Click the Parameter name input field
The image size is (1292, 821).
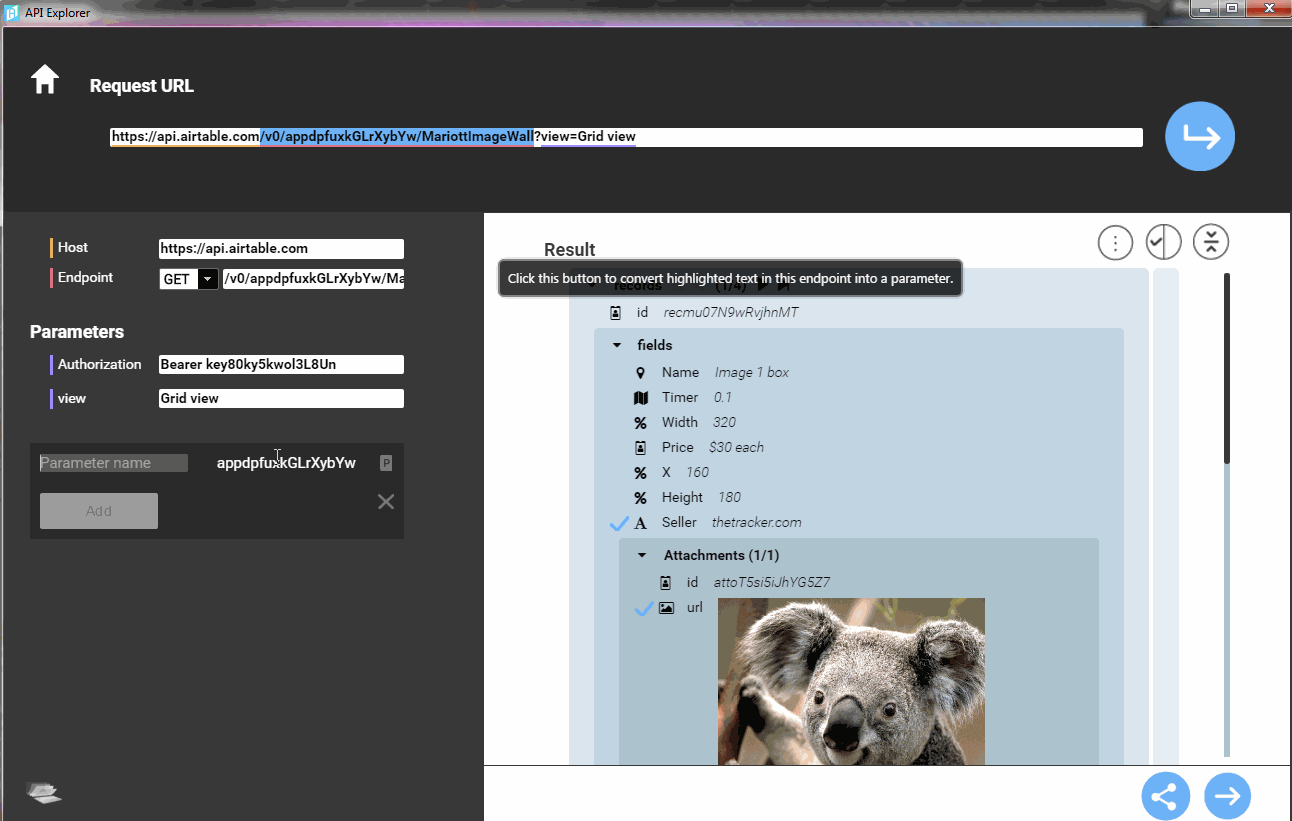(114, 463)
